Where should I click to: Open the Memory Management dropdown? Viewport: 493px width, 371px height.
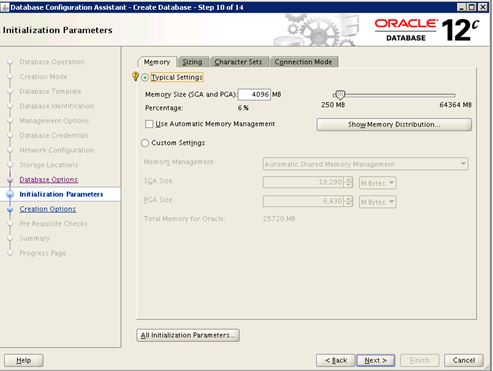click(x=365, y=164)
